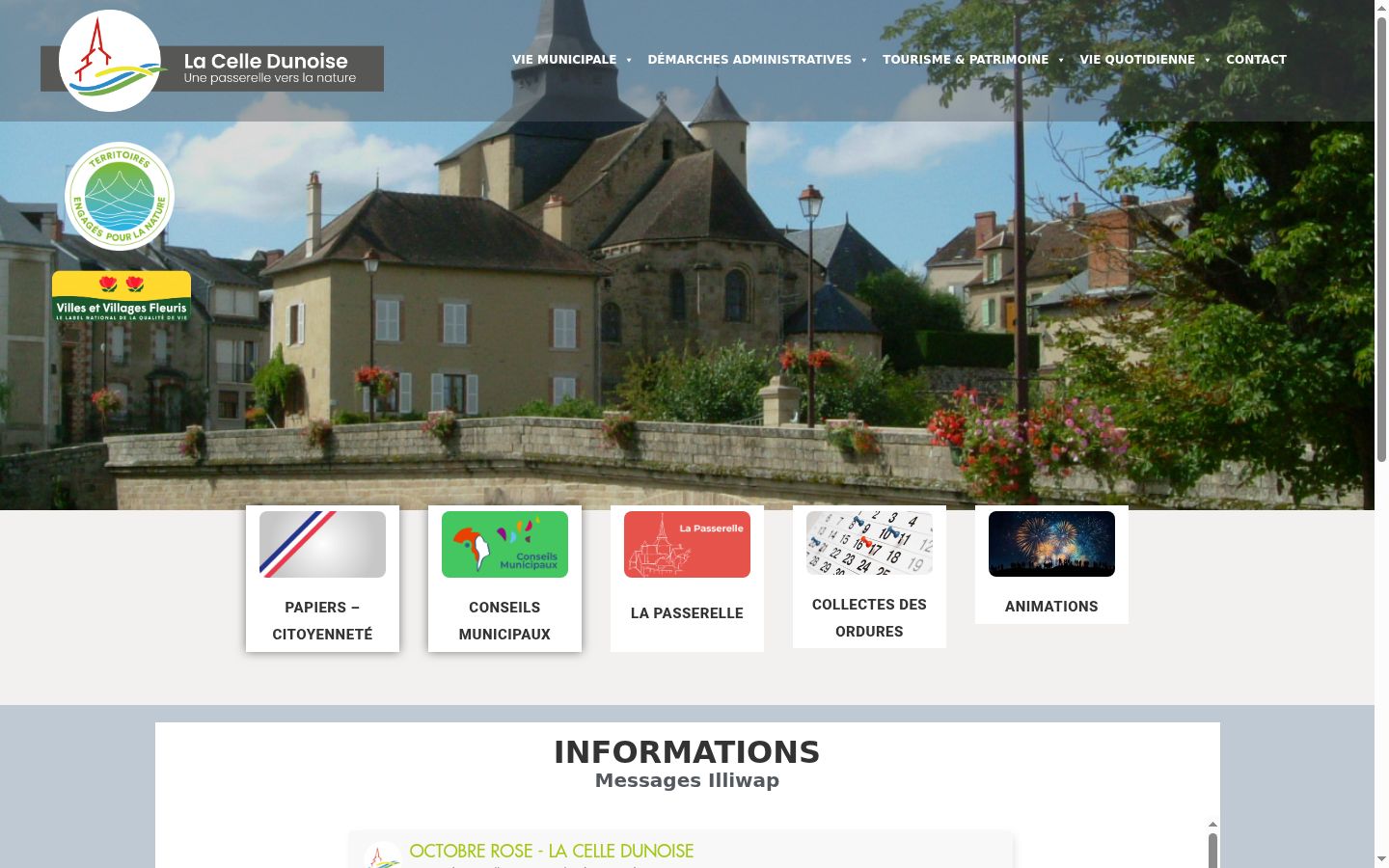Click the calendar image for waste collection
The height and width of the screenshot is (868, 1389).
point(869,543)
